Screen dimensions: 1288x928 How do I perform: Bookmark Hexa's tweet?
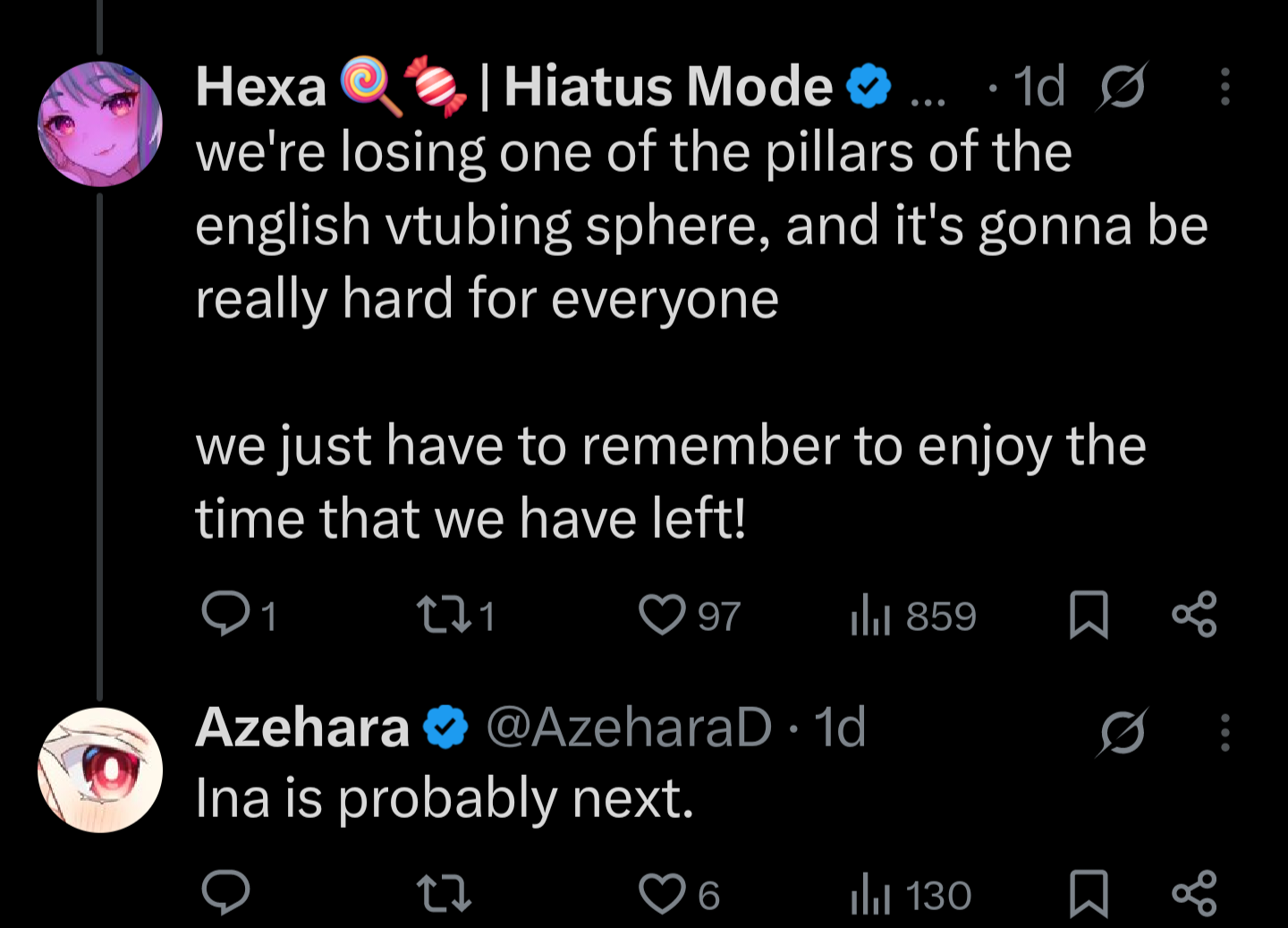pos(1089,615)
